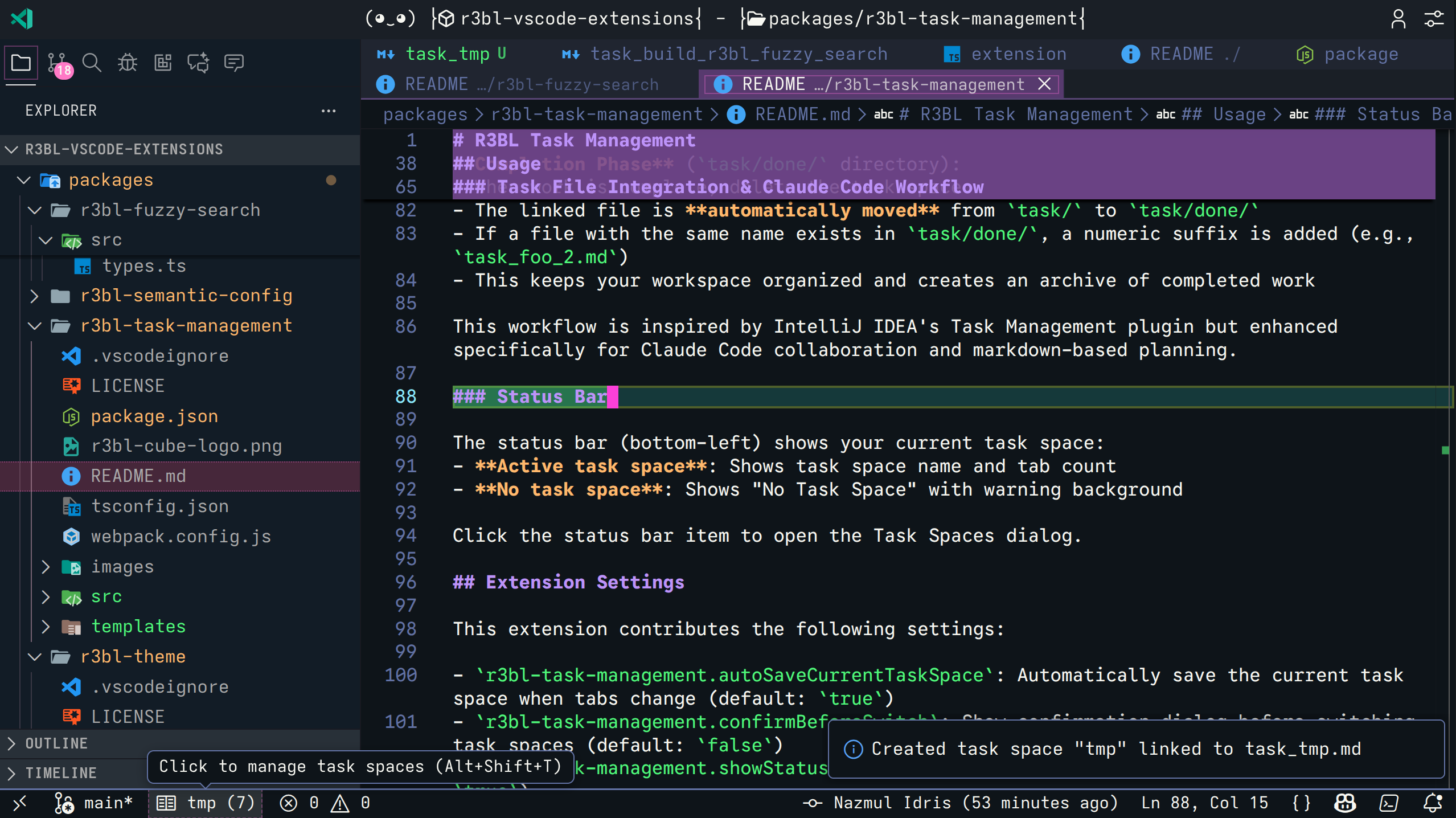Screen dimensions: 1456x818
Task: Open the terminal icon in the status bar
Action: [1388, 803]
